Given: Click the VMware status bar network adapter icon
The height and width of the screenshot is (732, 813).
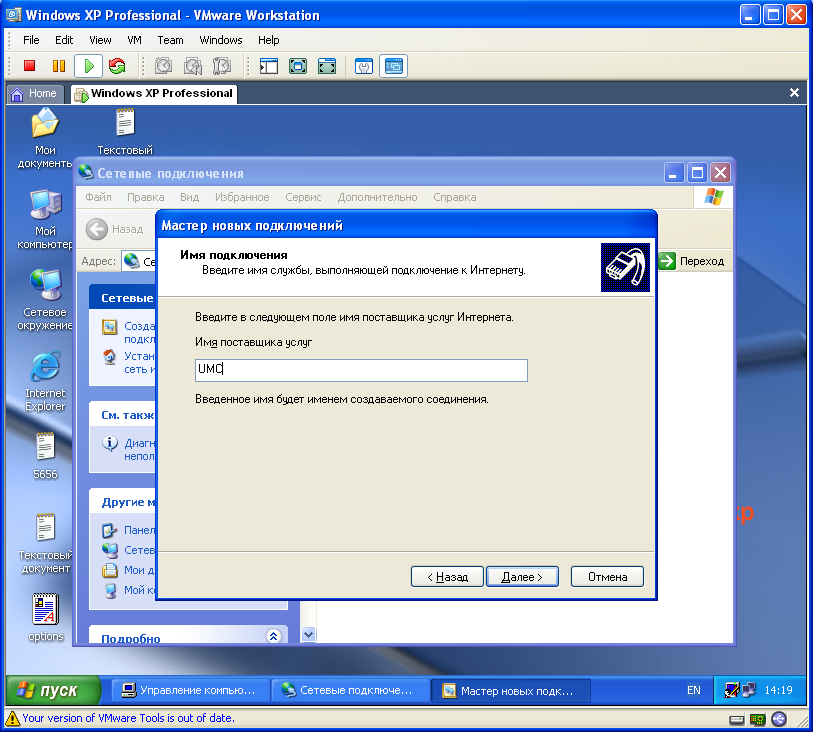Looking at the screenshot, I should 758,720.
